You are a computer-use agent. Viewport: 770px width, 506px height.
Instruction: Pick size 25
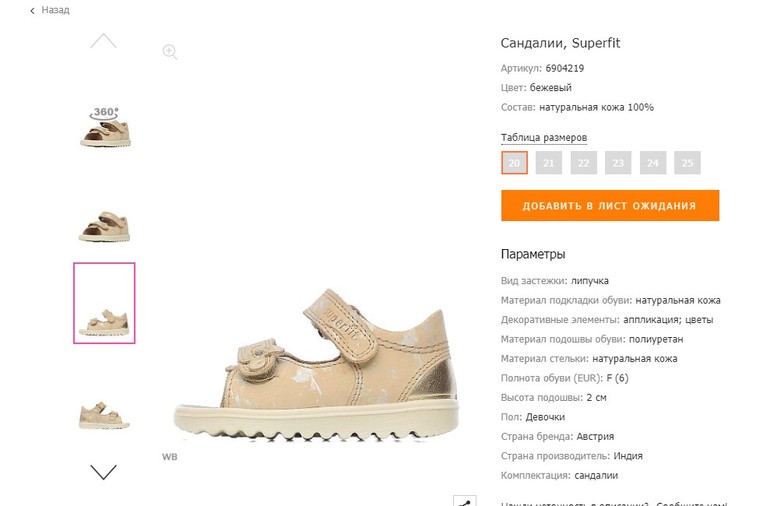click(688, 163)
